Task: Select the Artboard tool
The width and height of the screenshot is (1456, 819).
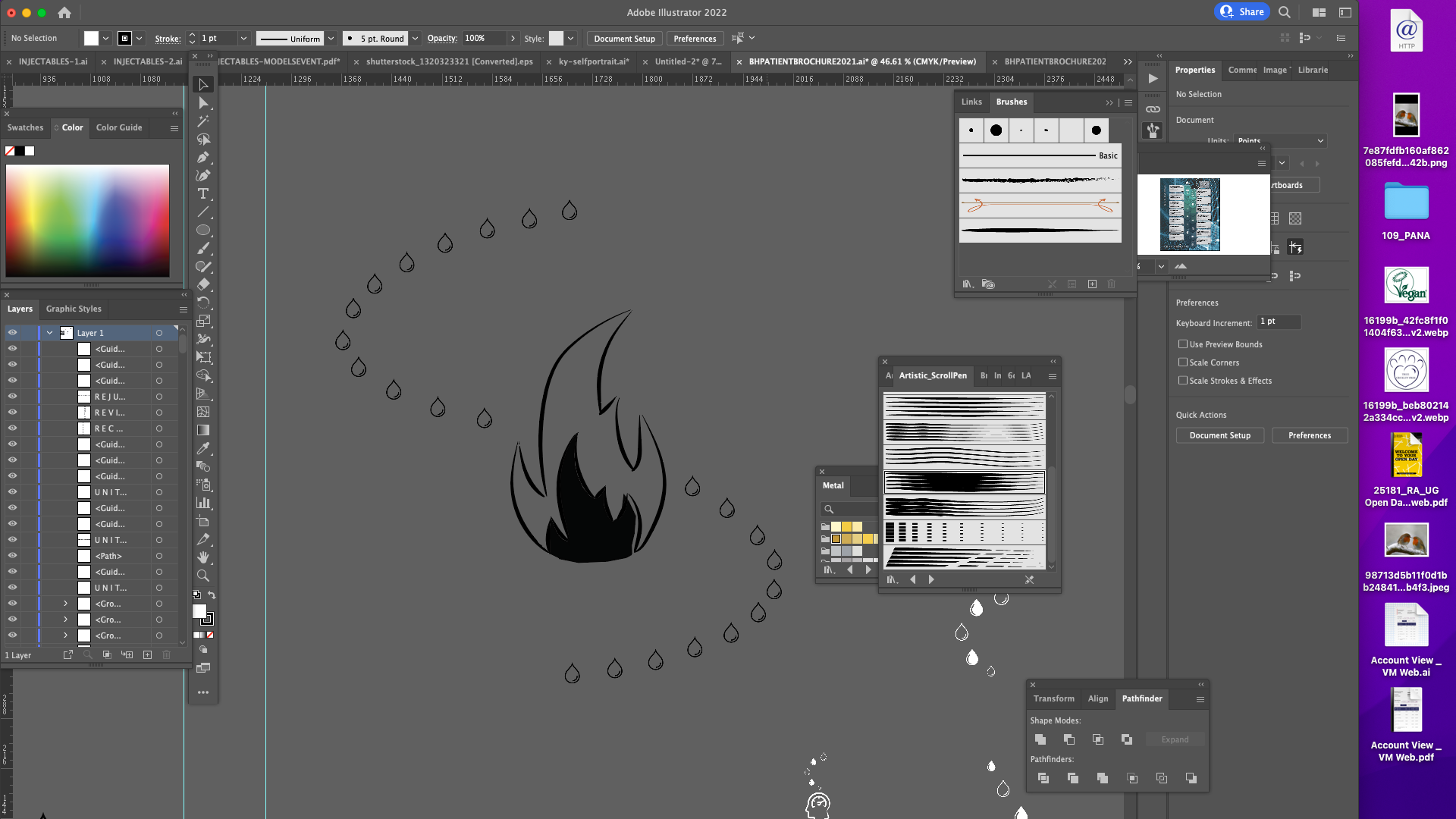Action: pyautogui.click(x=203, y=521)
